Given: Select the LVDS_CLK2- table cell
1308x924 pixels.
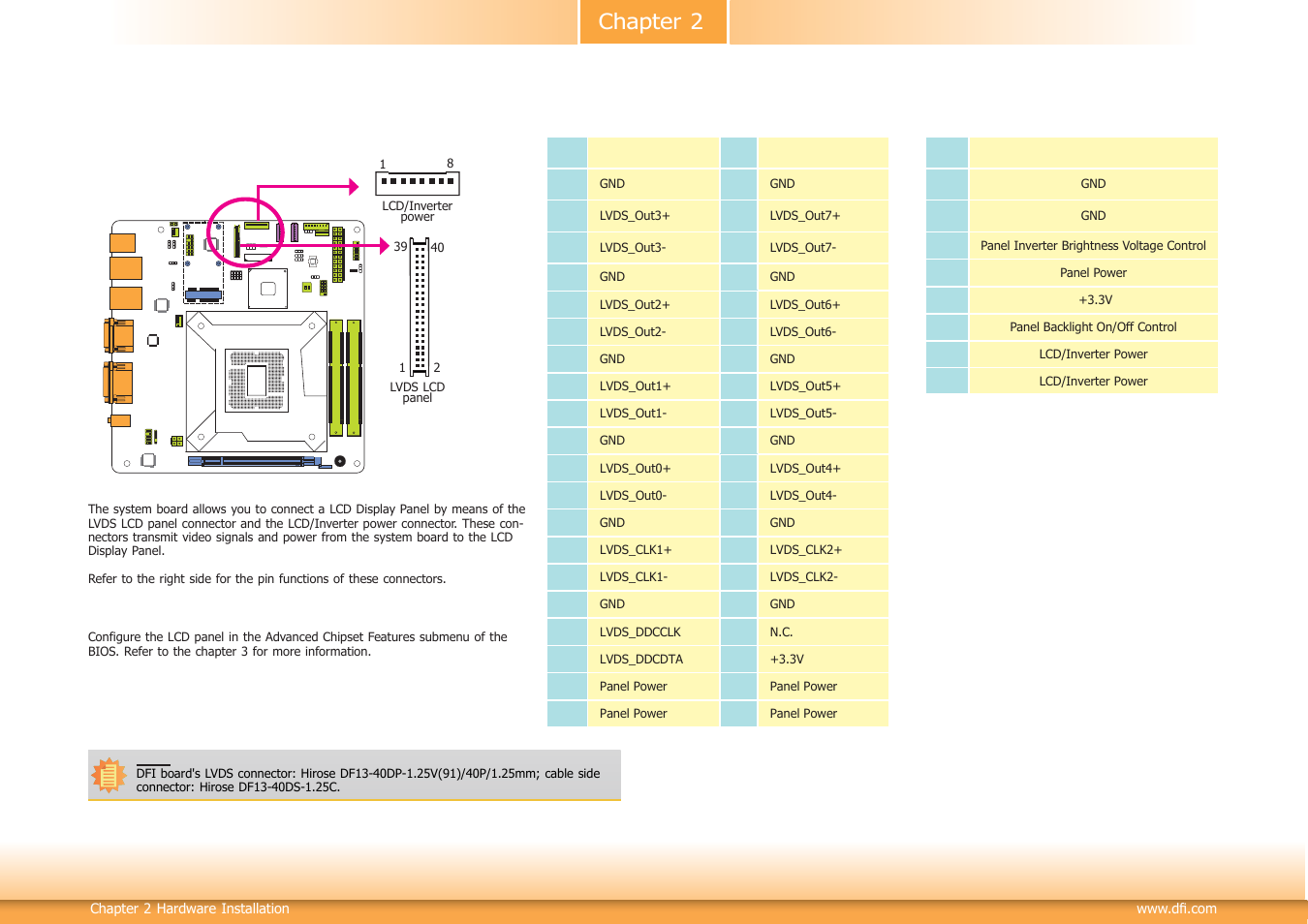Looking at the screenshot, I should (824, 577).
